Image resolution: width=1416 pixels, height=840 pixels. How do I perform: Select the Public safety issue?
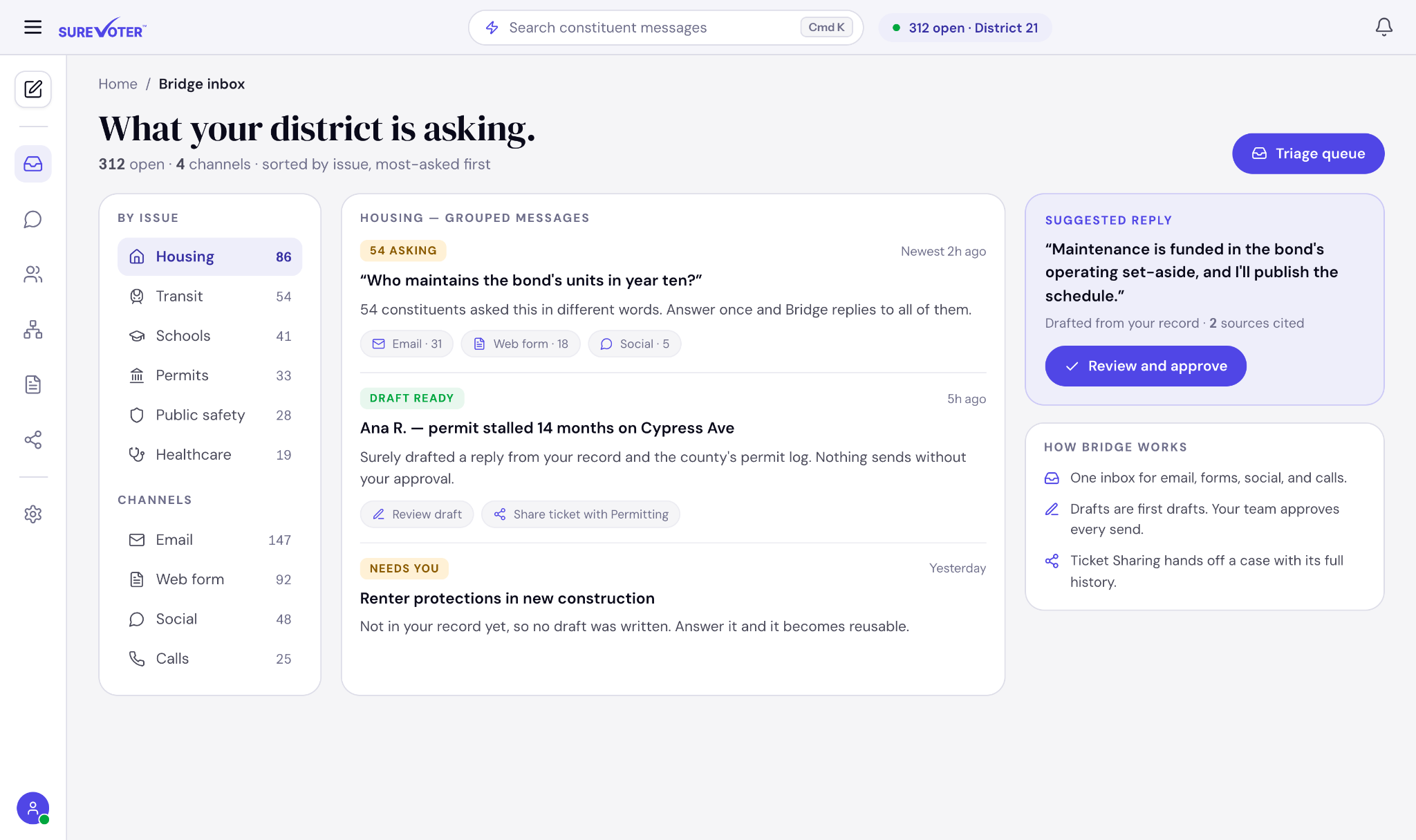(x=209, y=416)
